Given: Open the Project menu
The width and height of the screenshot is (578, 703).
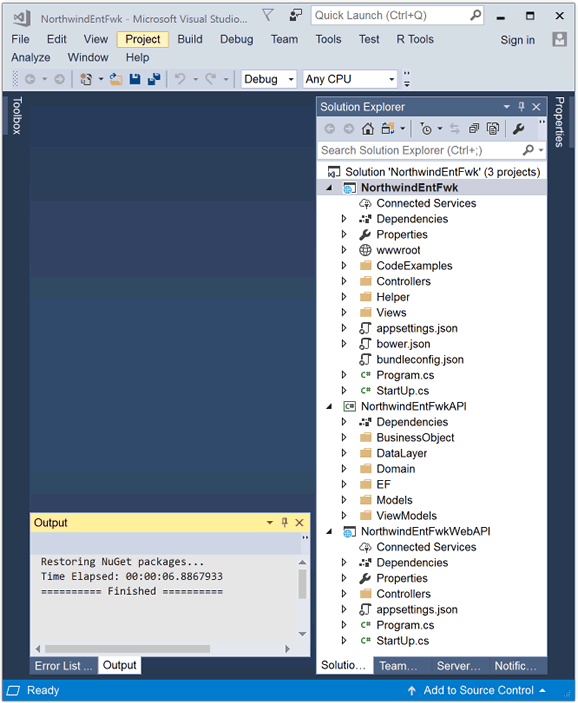Looking at the screenshot, I should tap(143, 39).
